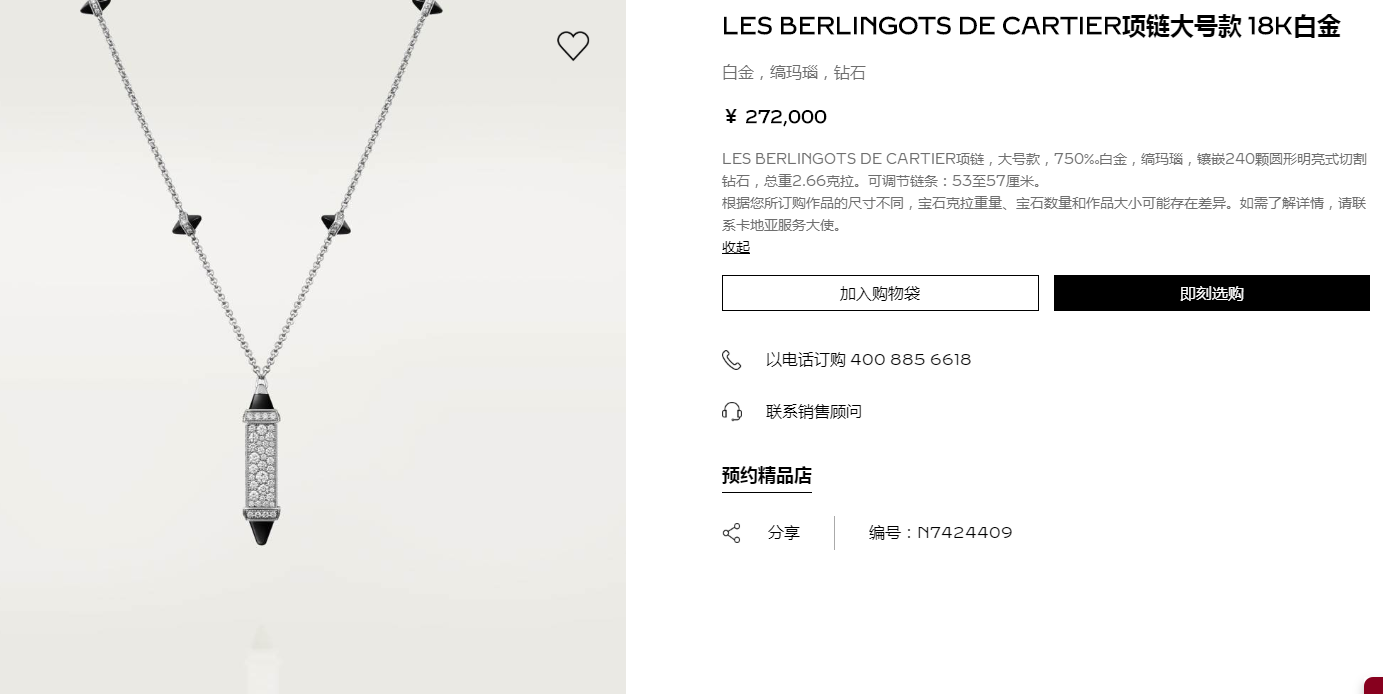Click the 白金，缟玛瑙，钻石 materials subtitle
The height and width of the screenshot is (694, 1383).
tap(794, 73)
